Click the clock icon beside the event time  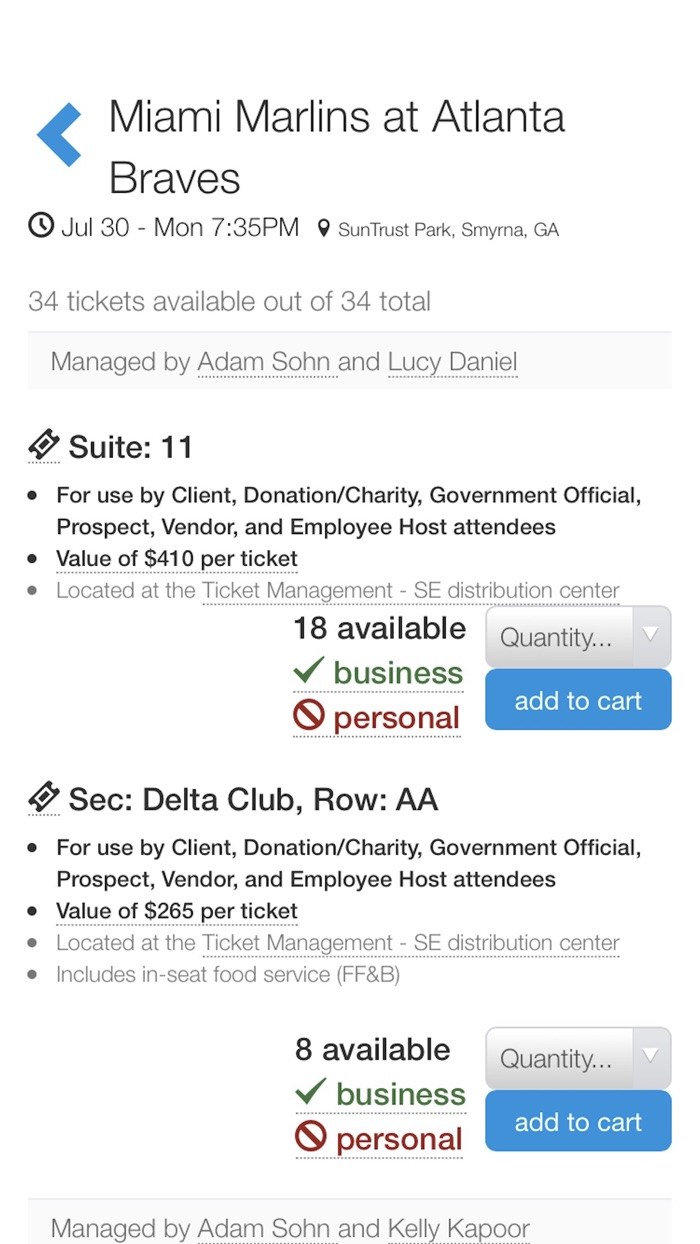coord(40,226)
